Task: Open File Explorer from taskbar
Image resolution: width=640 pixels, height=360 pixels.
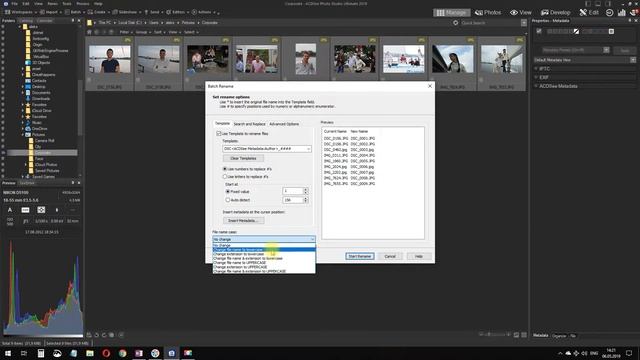Action: [90, 353]
